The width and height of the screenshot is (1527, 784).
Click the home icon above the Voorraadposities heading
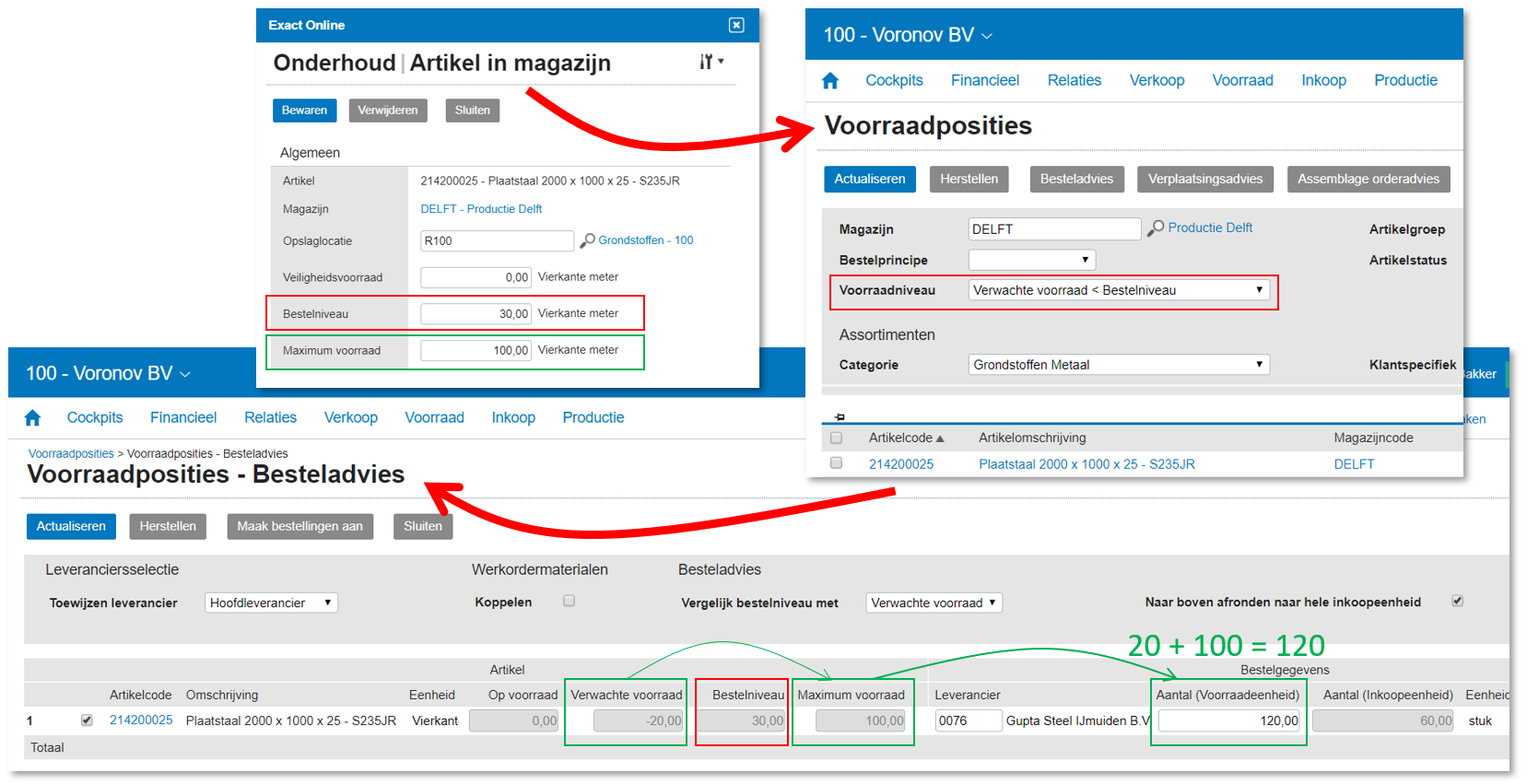(x=829, y=81)
